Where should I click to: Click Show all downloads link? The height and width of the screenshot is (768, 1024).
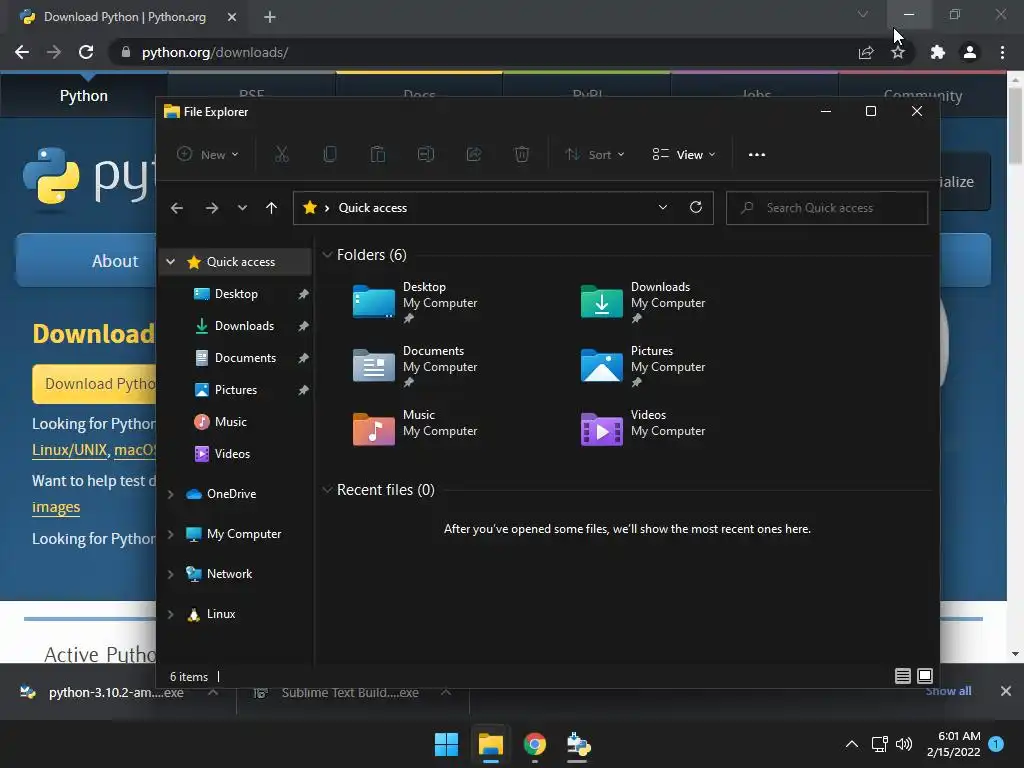coord(948,691)
